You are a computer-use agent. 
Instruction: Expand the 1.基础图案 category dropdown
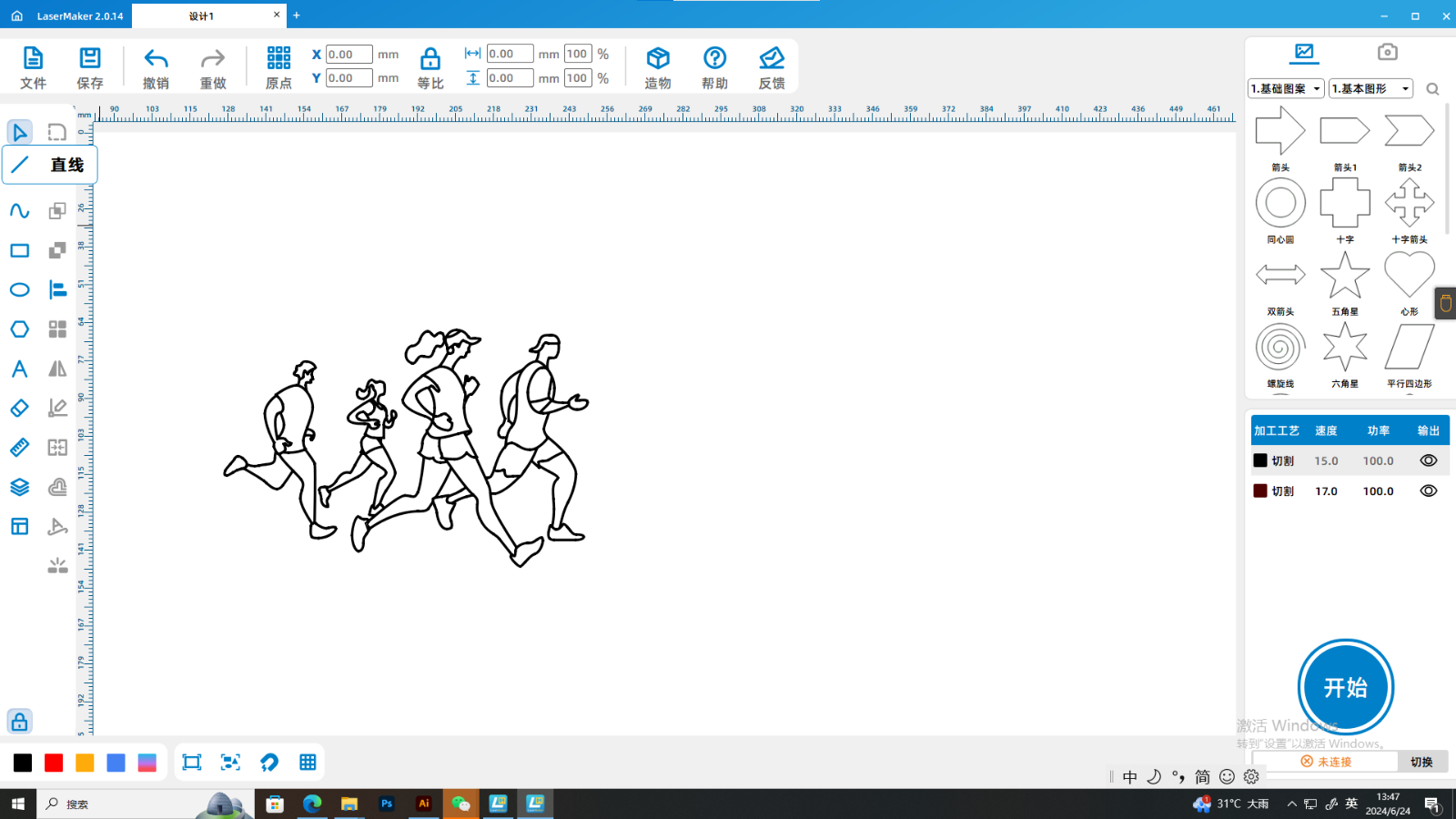(x=1285, y=88)
